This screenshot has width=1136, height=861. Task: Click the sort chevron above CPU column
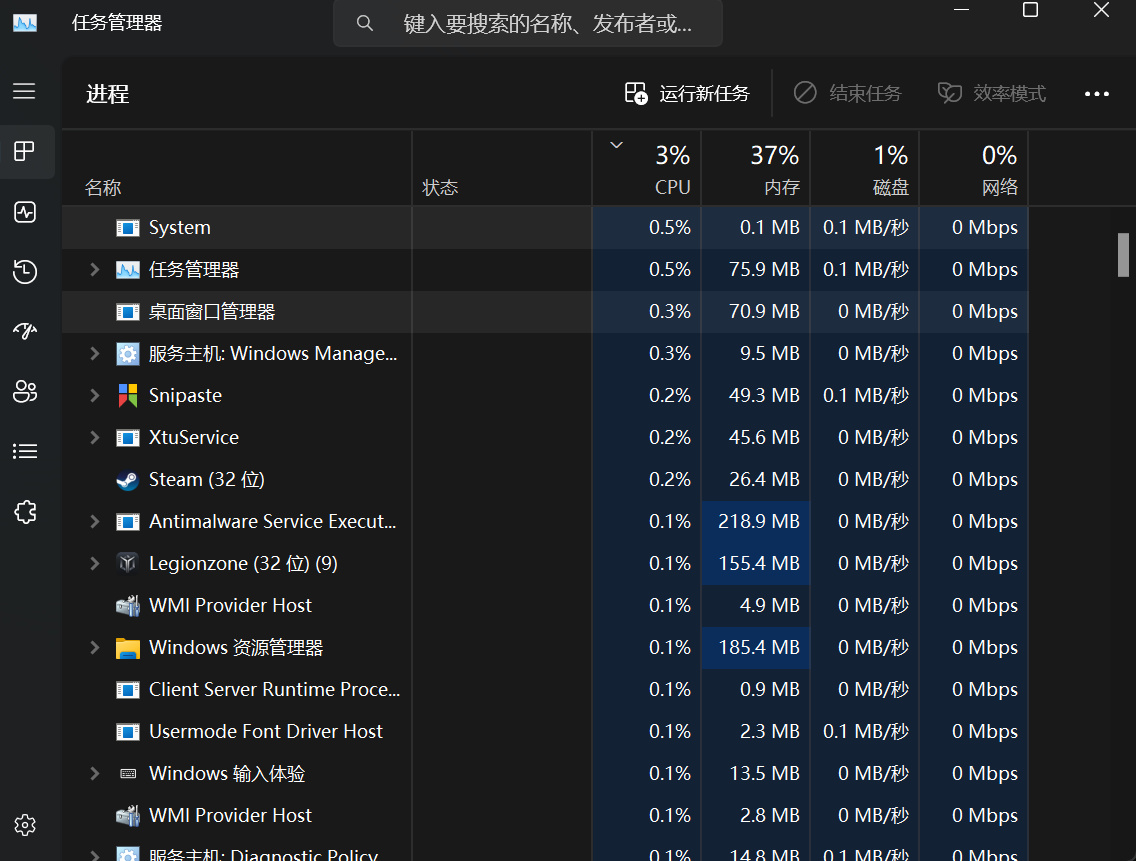(617, 145)
